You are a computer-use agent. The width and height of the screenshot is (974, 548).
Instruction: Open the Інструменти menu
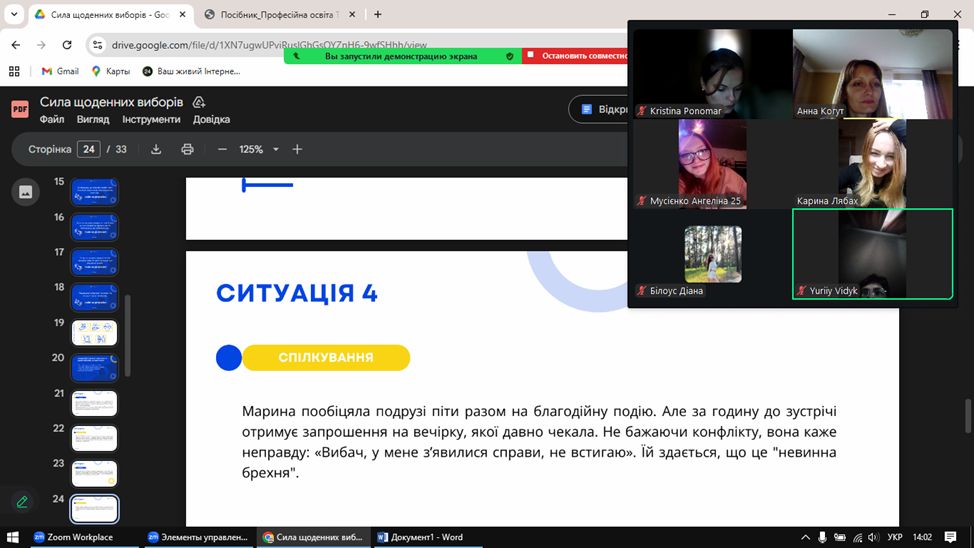(x=151, y=119)
